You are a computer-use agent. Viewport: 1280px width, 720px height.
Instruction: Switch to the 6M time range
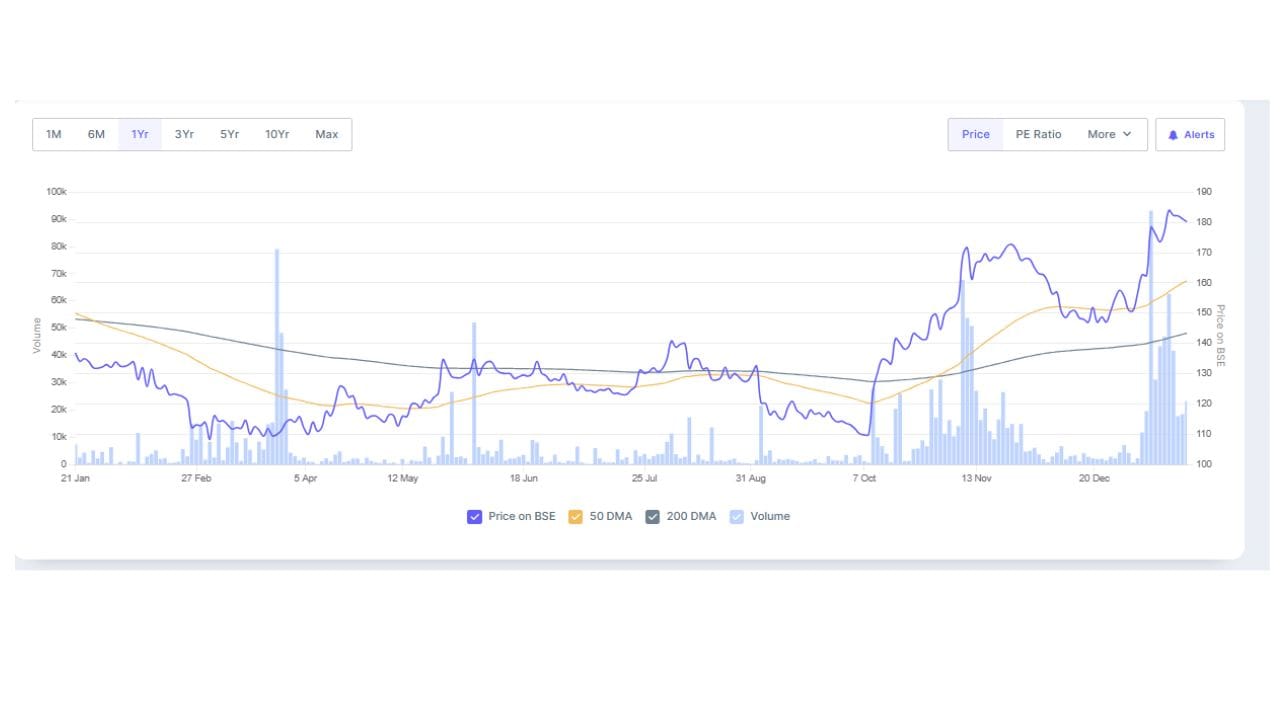coord(96,134)
